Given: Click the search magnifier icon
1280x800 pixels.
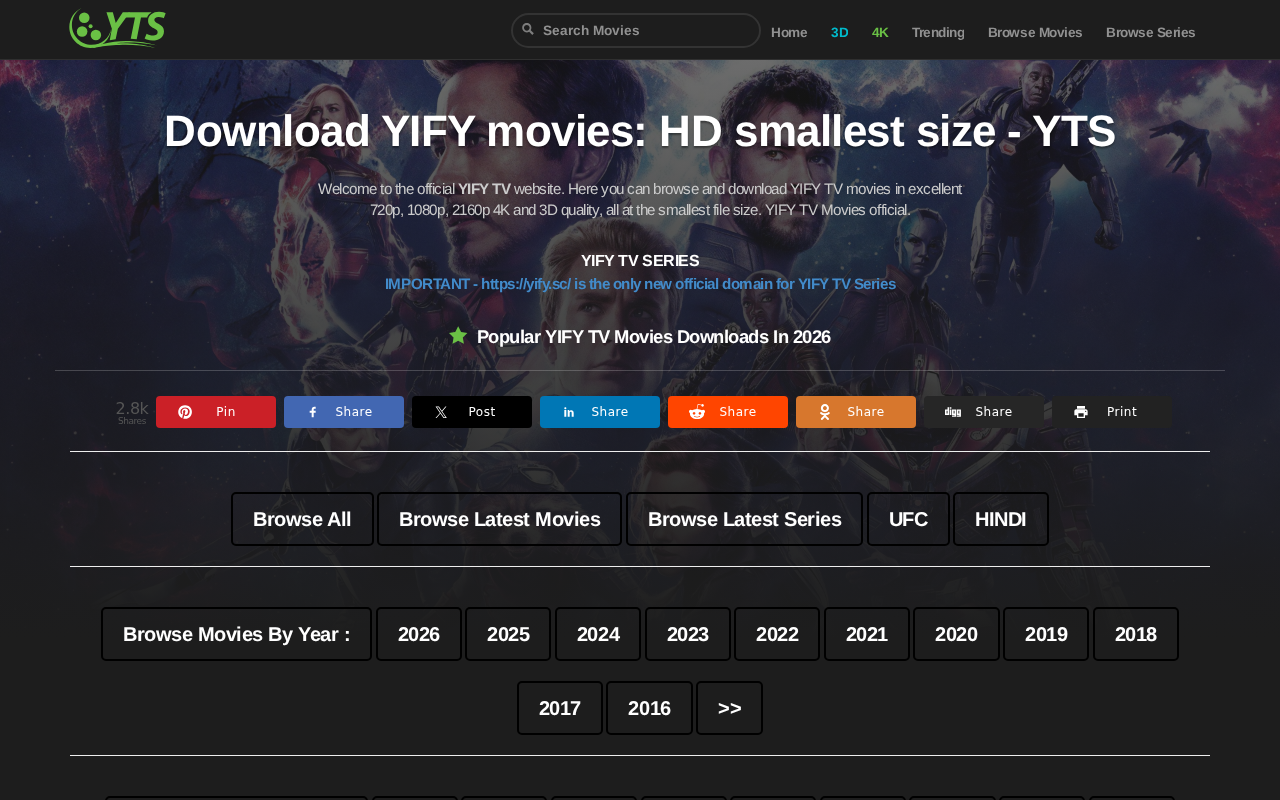Looking at the screenshot, I should pyautogui.click(x=528, y=29).
